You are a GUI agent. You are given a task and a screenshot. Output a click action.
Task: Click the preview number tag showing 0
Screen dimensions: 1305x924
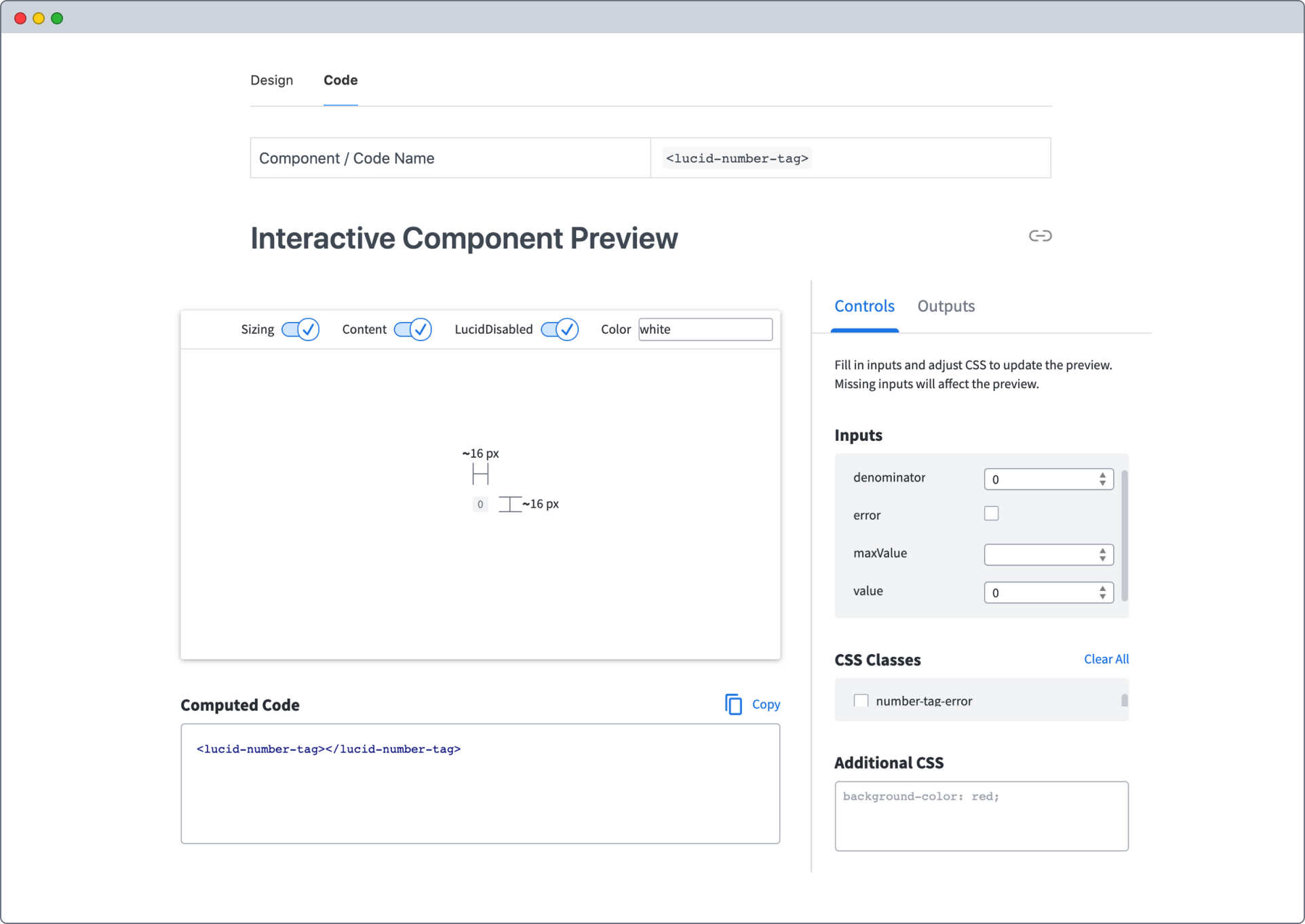(x=480, y=504)
